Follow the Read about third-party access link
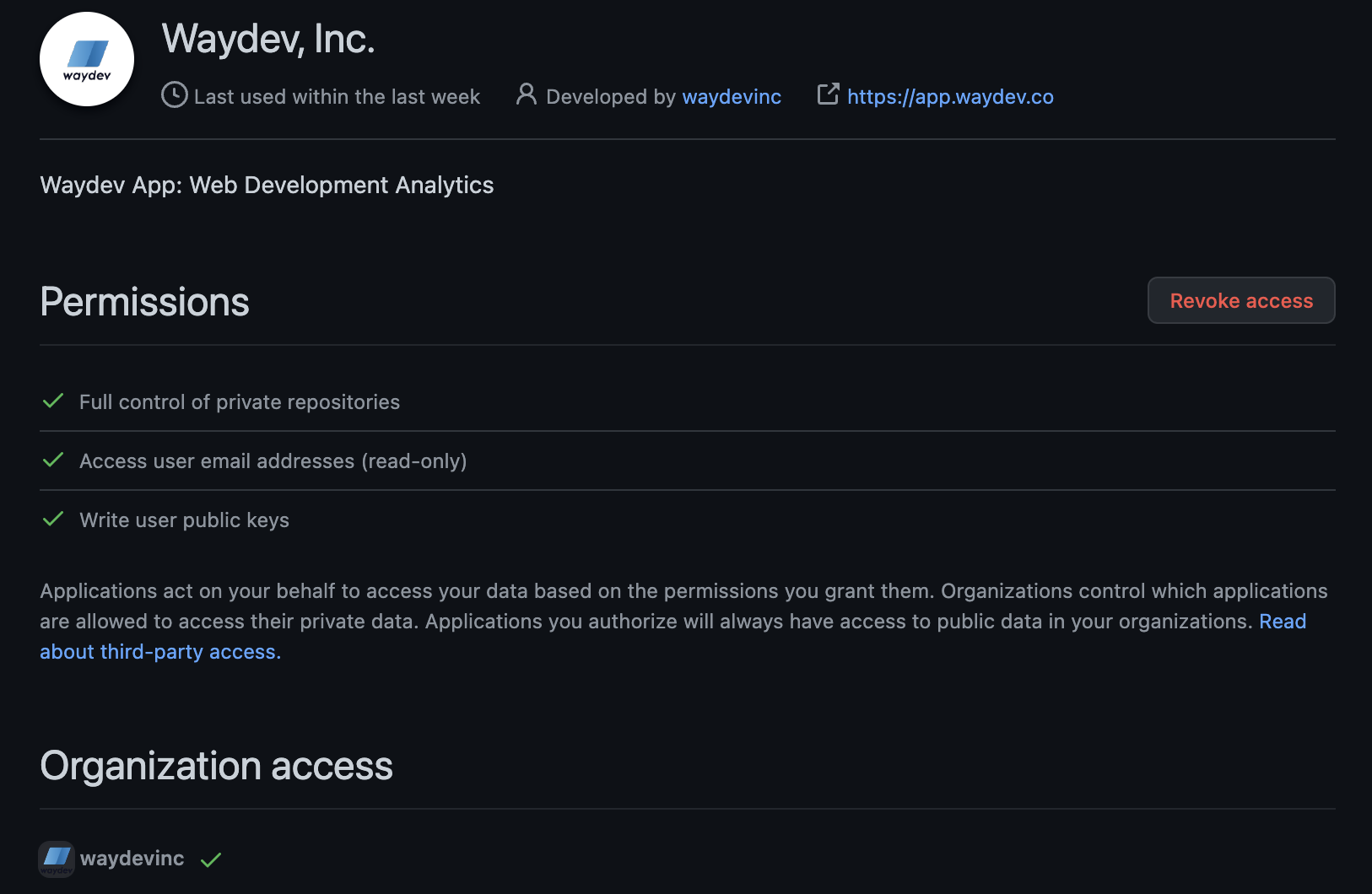 (160, 652)
